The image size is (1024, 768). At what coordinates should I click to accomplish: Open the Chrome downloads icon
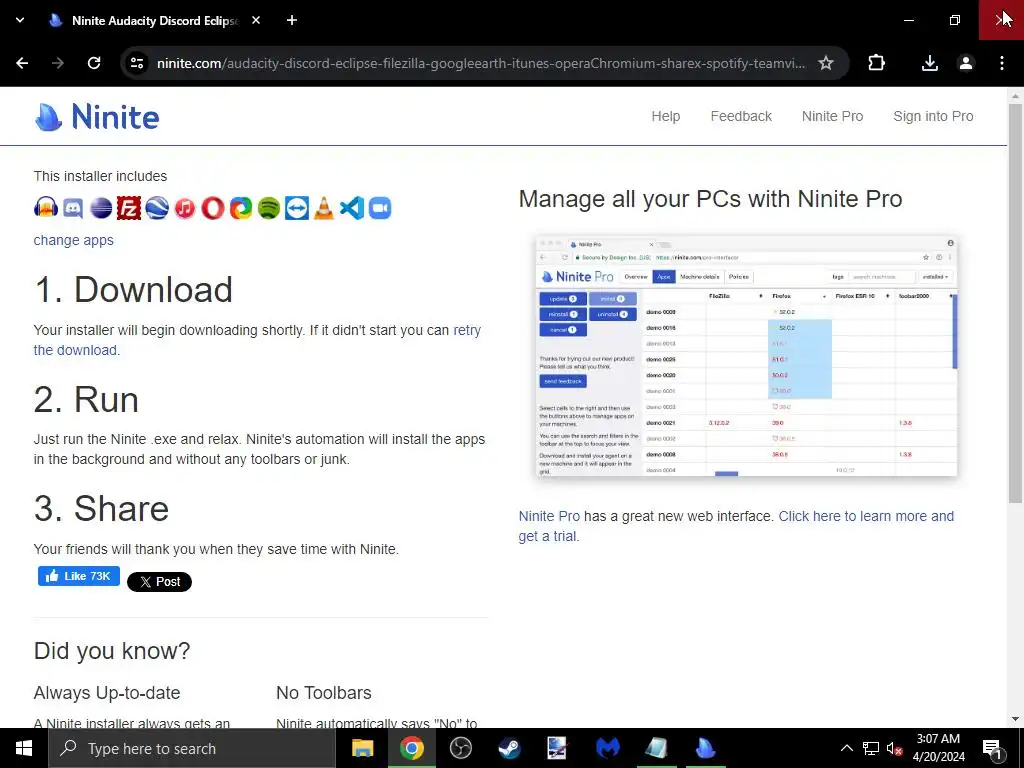click(x=930, y=63)
